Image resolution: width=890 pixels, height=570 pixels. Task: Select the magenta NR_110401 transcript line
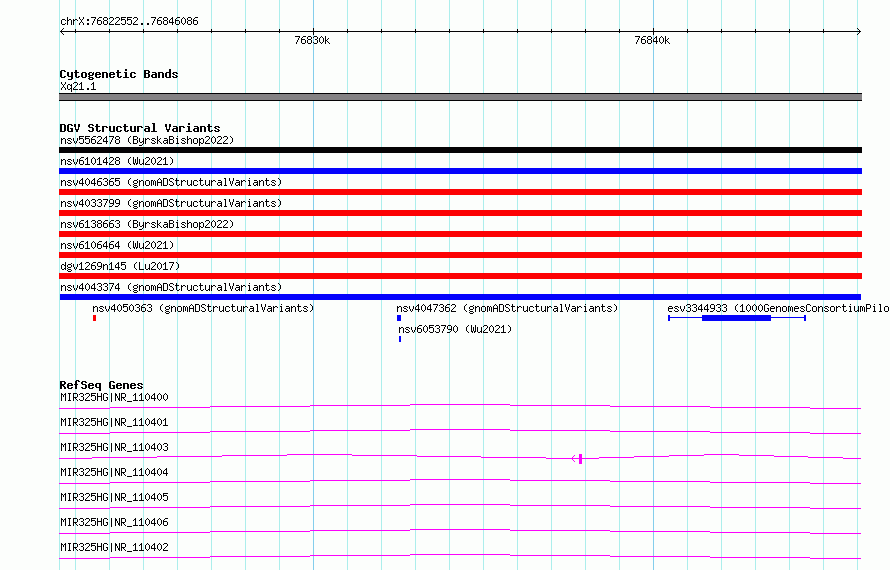460,431
